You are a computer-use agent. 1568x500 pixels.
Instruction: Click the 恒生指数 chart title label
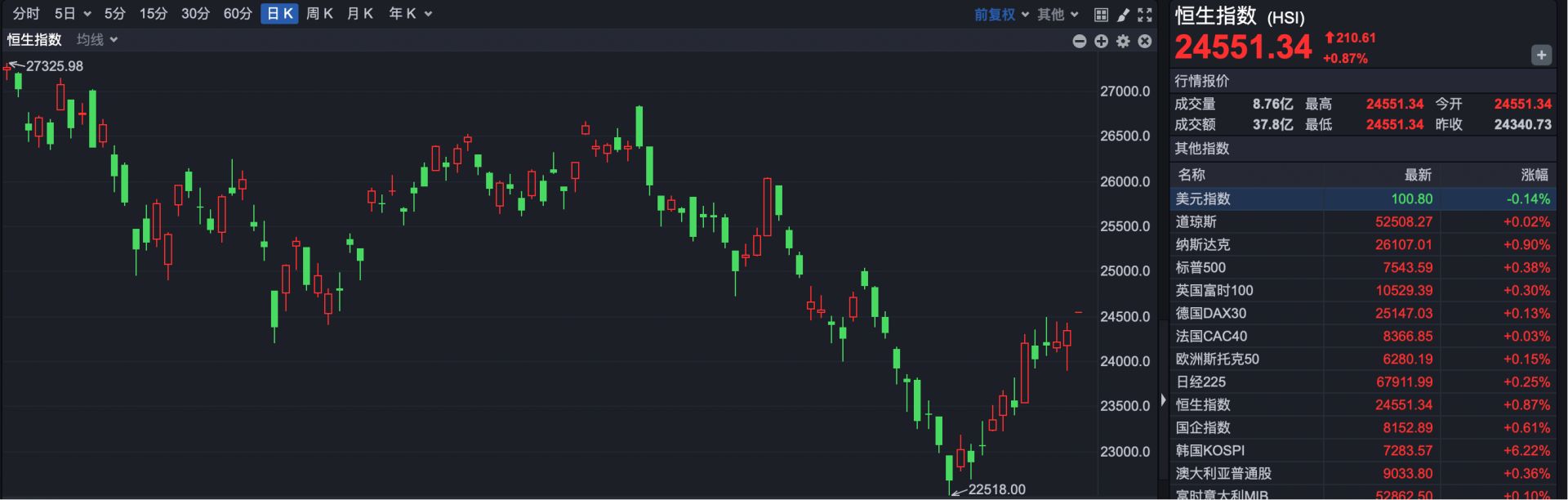[34, 39]
